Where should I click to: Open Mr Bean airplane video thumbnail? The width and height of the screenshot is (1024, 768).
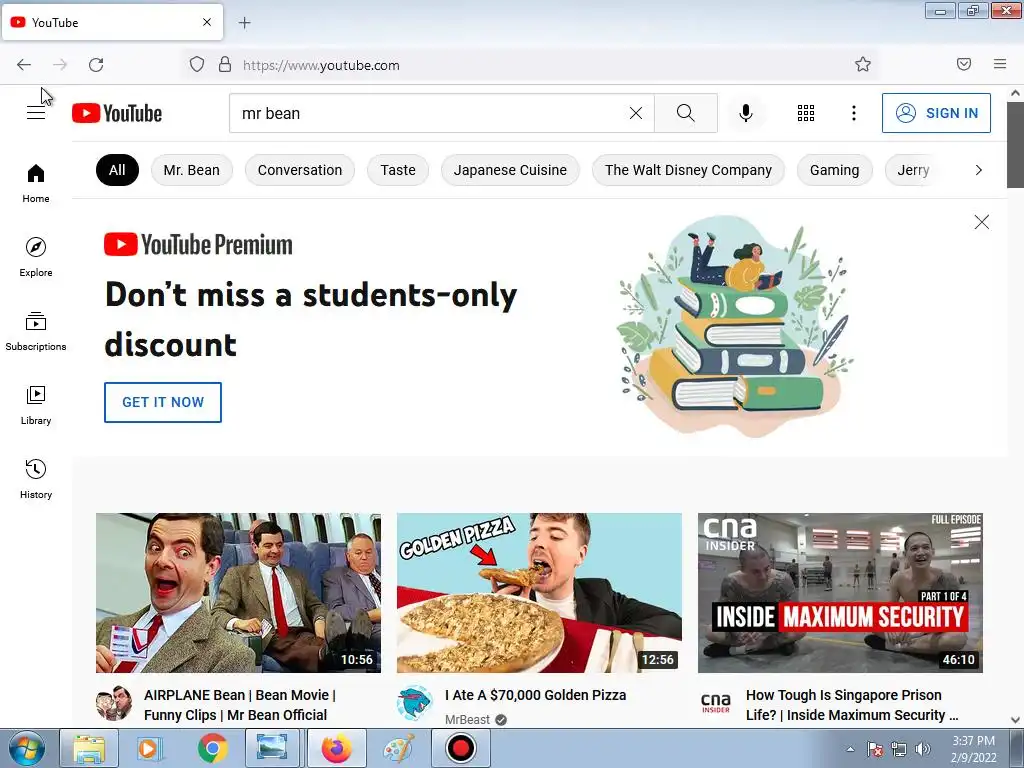[x=238, y=593]
